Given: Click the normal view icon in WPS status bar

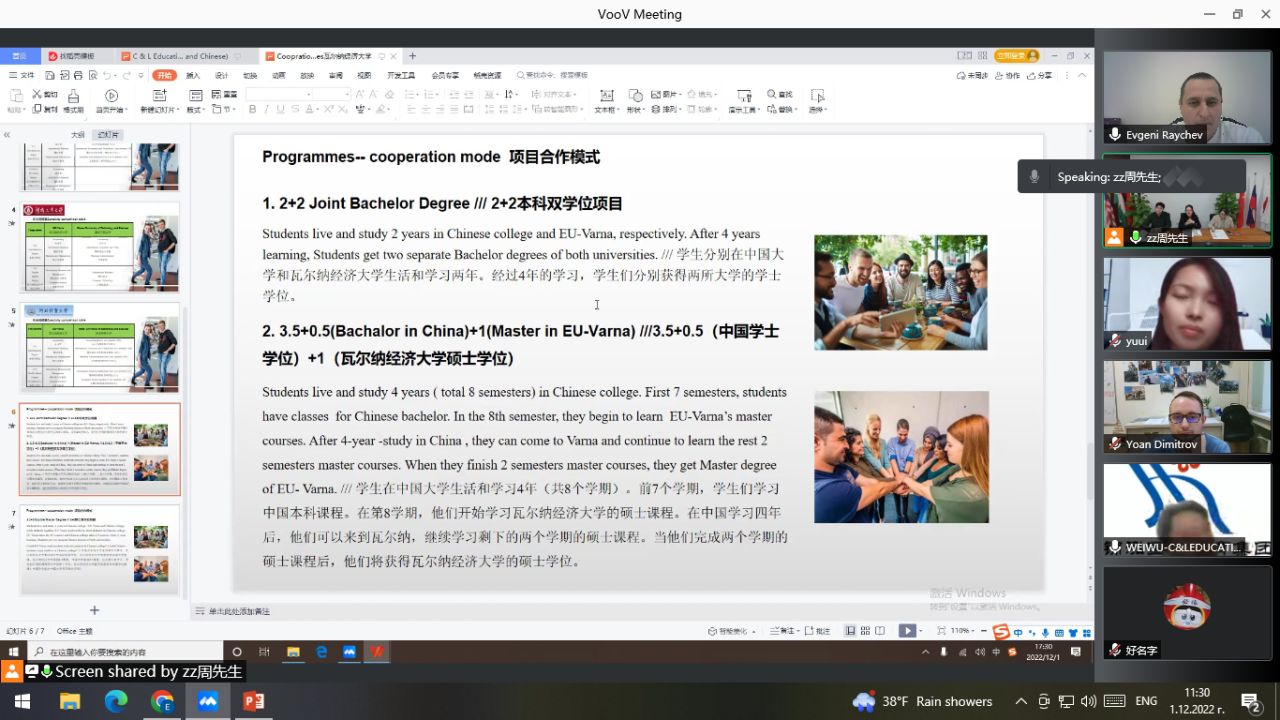Looking at the screenshot, I should point(850,631).
